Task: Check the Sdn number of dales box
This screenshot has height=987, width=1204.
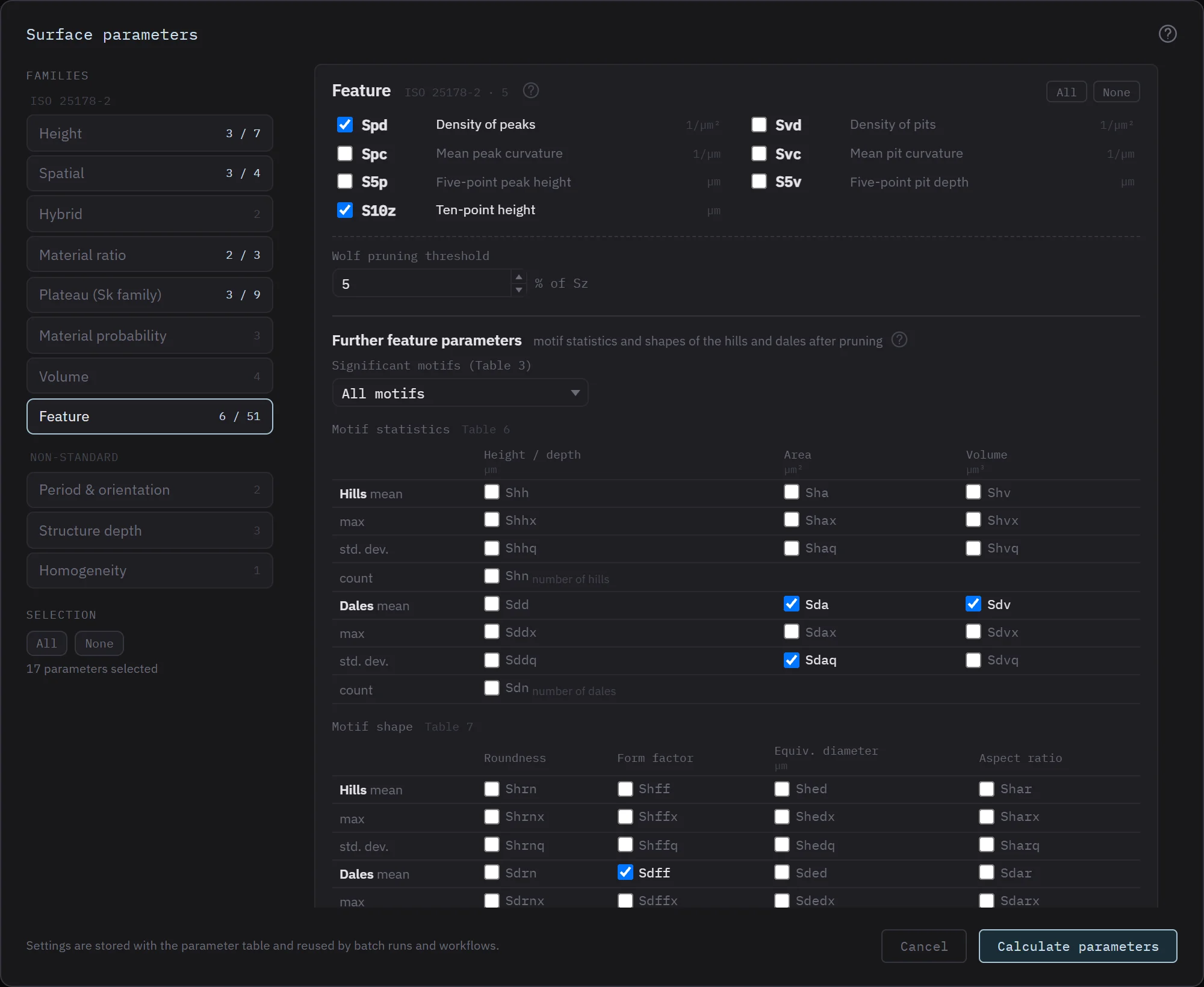Action: coord(492,688)
